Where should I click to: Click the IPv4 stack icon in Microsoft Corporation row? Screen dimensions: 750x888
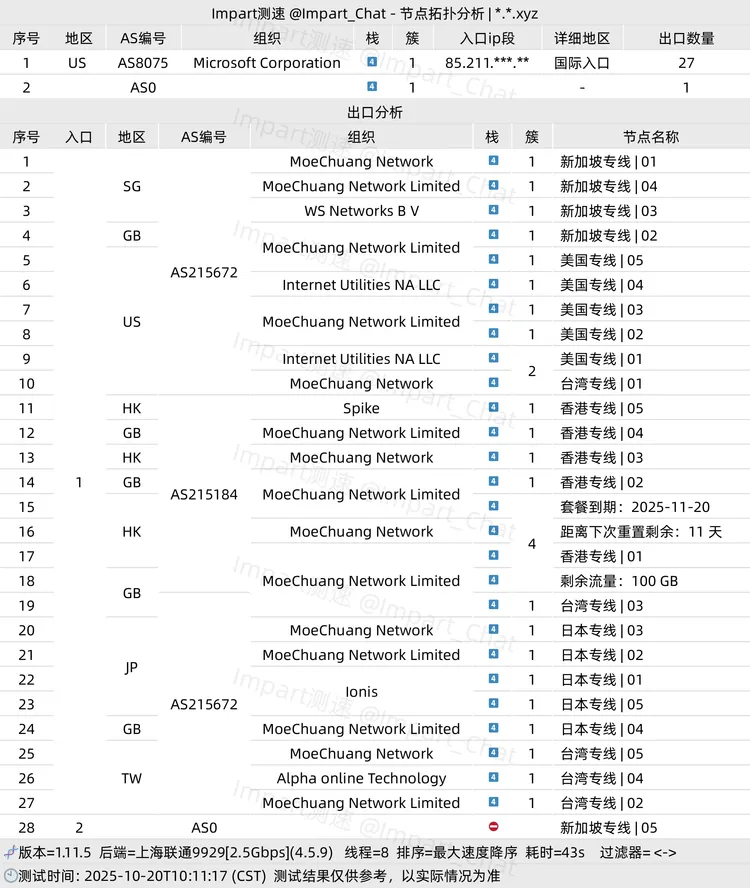(x=372, y=62)
